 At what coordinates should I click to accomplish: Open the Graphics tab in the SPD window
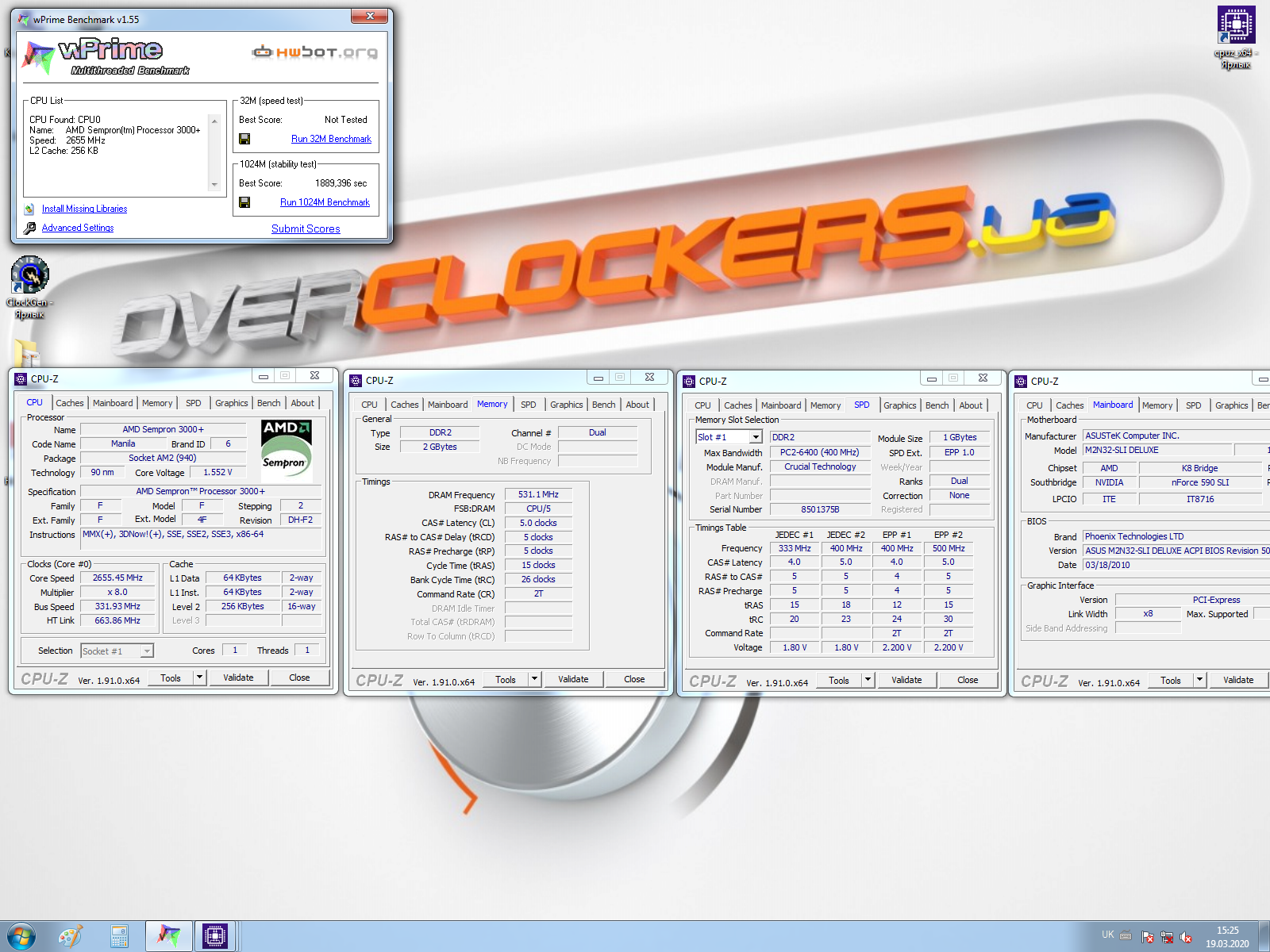(900, 405)
